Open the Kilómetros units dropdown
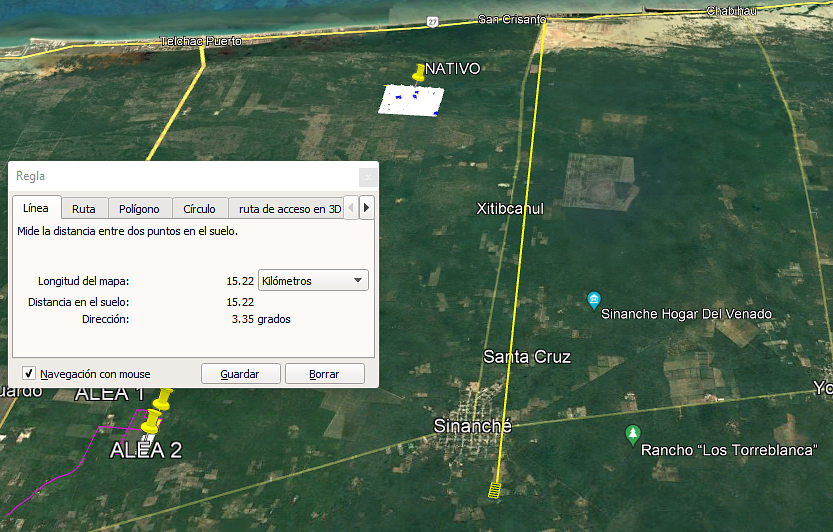The image size is (833, 532). coord(313,281)
